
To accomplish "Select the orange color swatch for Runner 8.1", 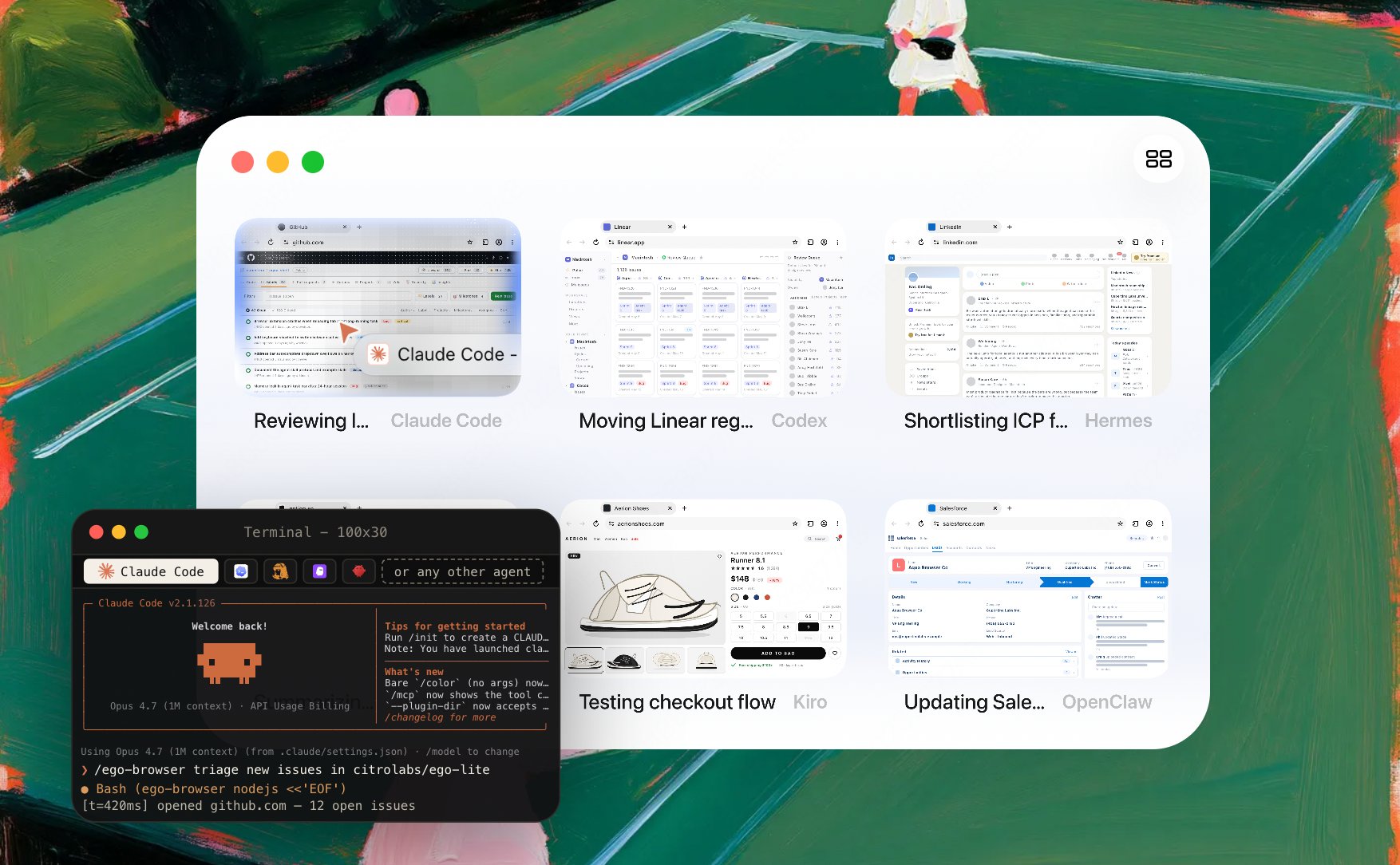I will (767, 597).
